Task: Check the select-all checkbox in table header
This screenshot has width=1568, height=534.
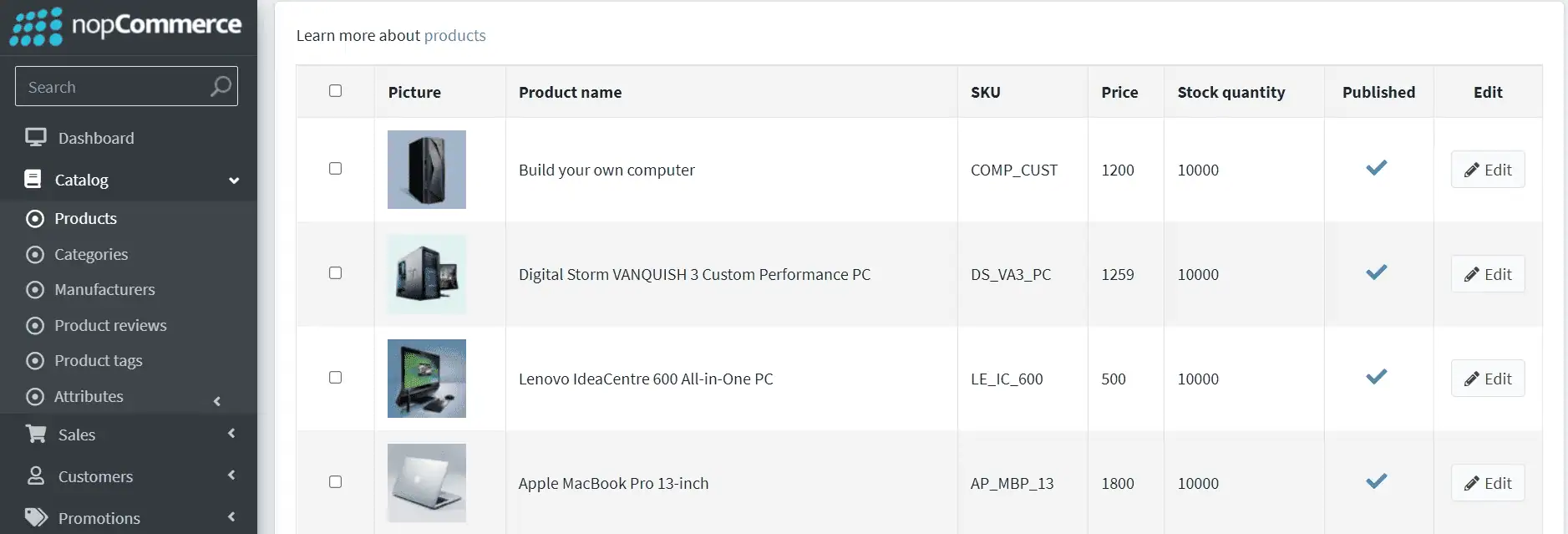Action: pos(335,90)
